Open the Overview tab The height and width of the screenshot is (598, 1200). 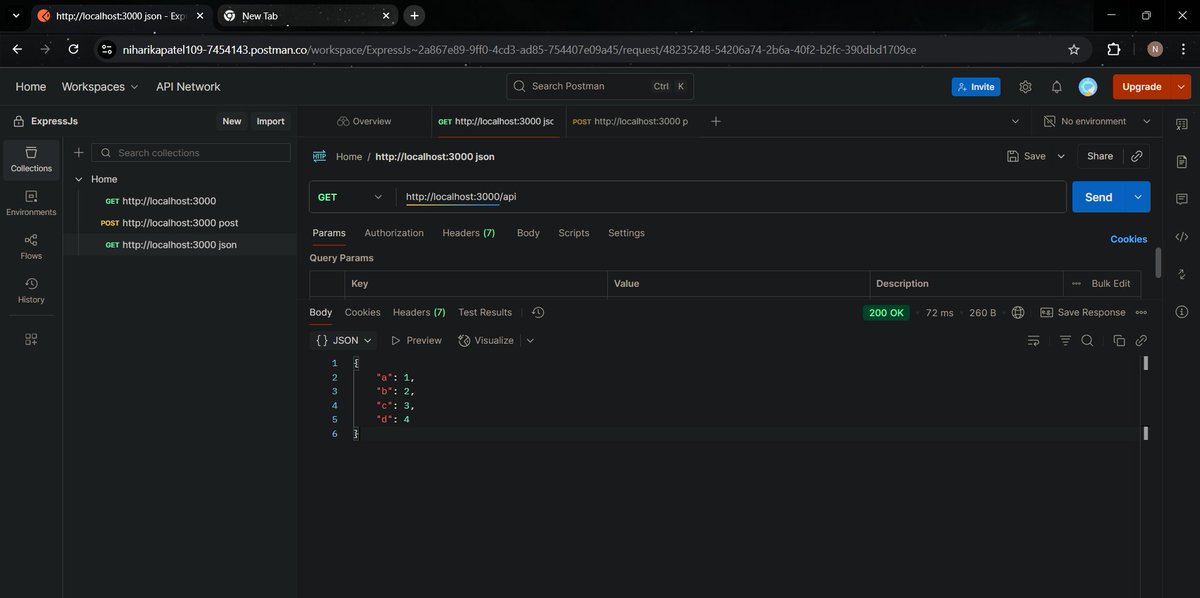click(x=364, y=121)
